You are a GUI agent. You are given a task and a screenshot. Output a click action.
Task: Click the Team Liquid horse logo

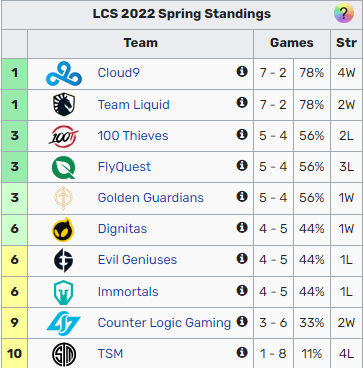[64, 104]
